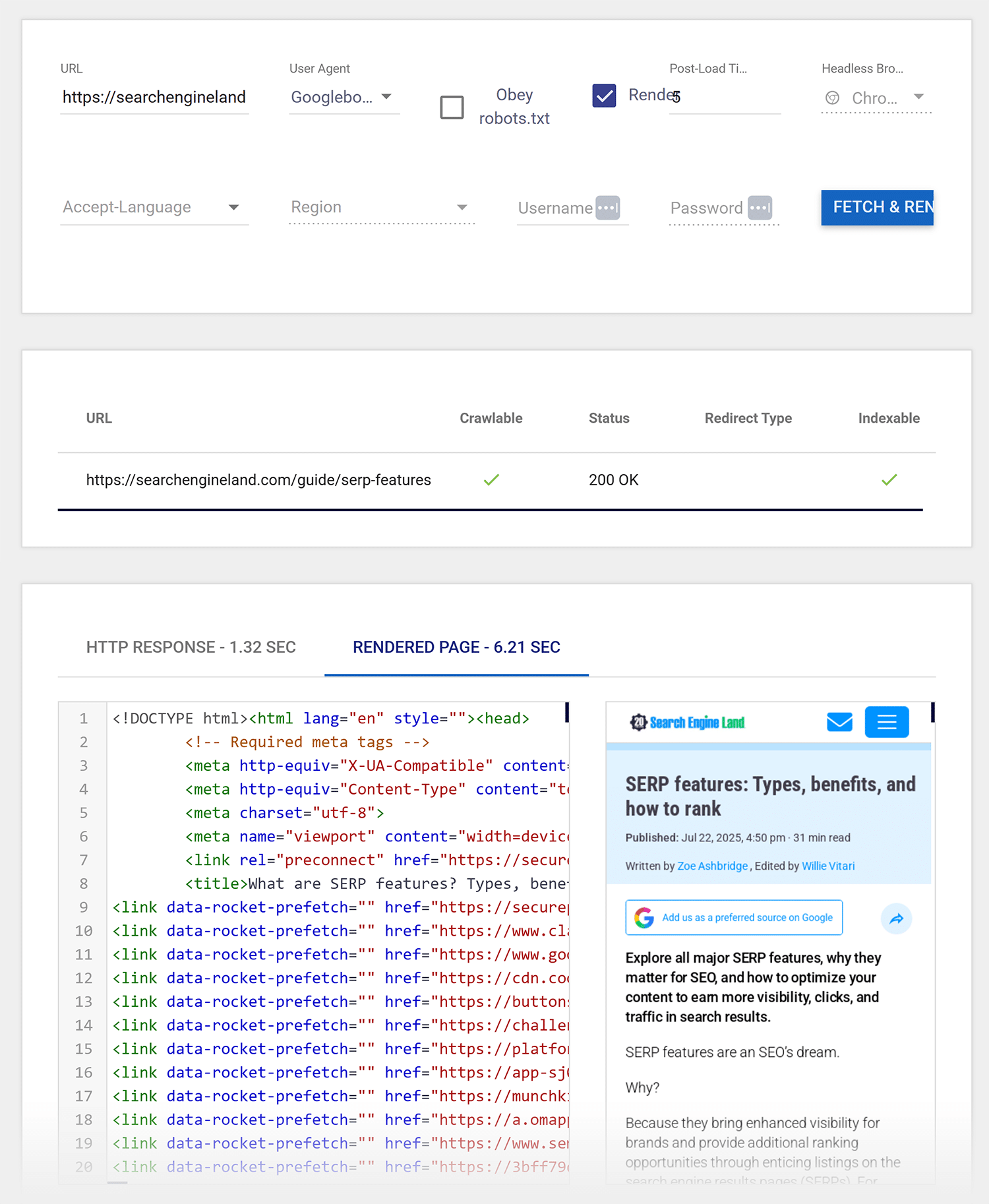Switch to the HTTP Response tab
The width and height of the screenshot is (989, 1204).
191,647
